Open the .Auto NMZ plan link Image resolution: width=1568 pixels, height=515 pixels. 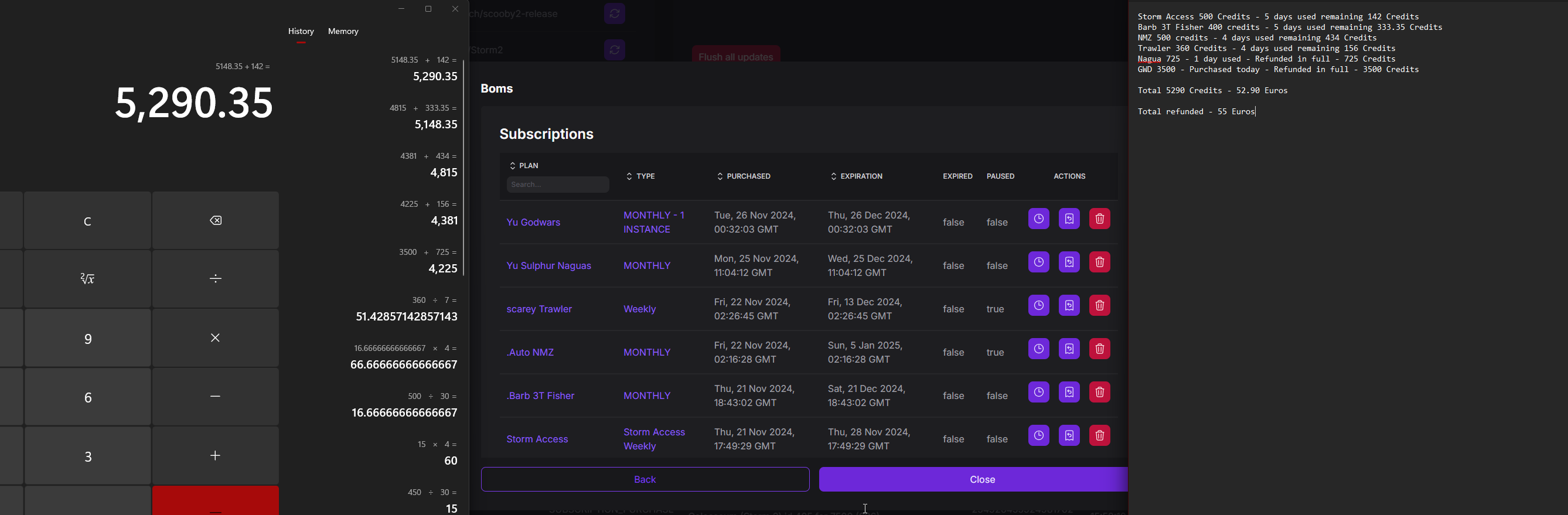(x=530, y=353)
